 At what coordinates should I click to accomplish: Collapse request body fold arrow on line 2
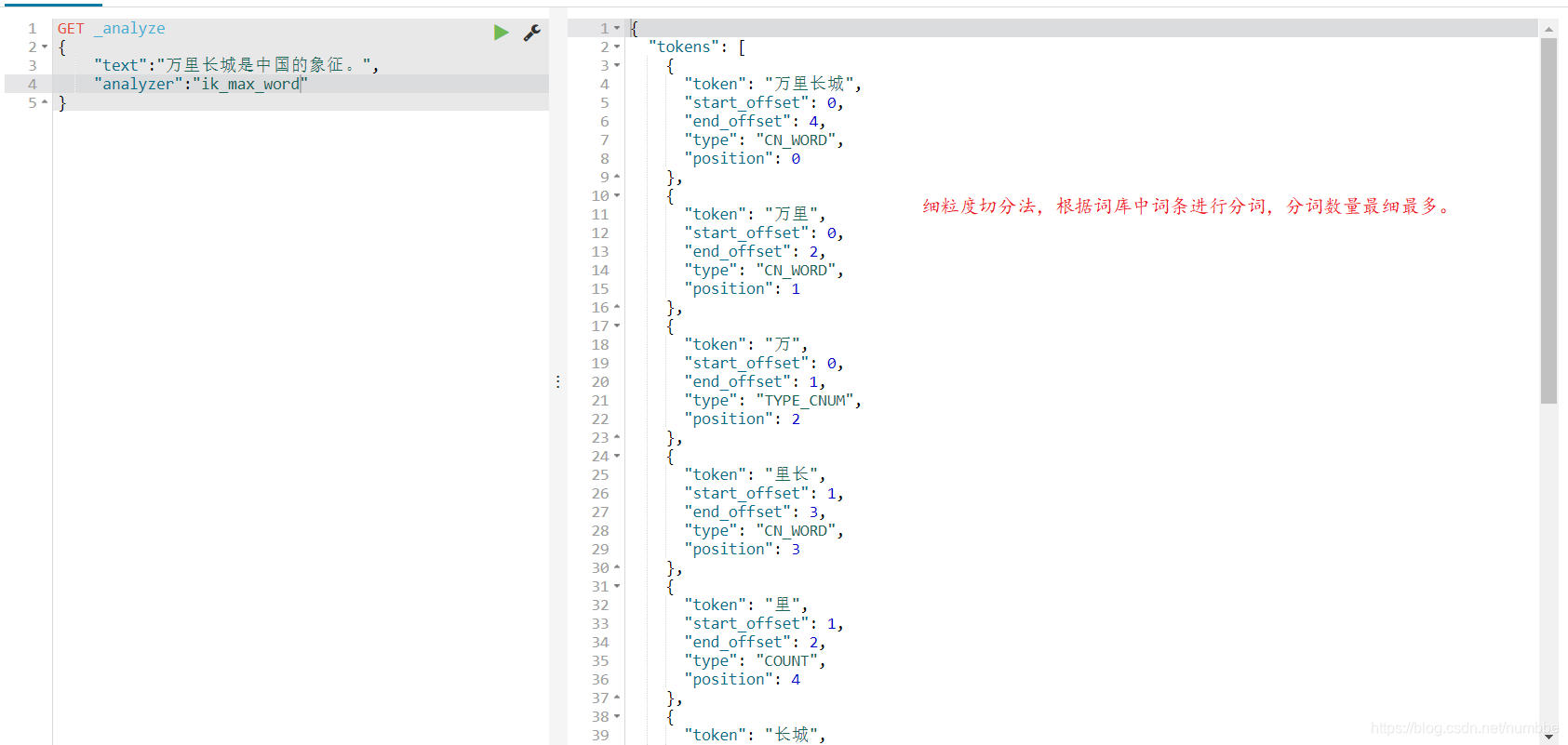click(x=44, y=47)
